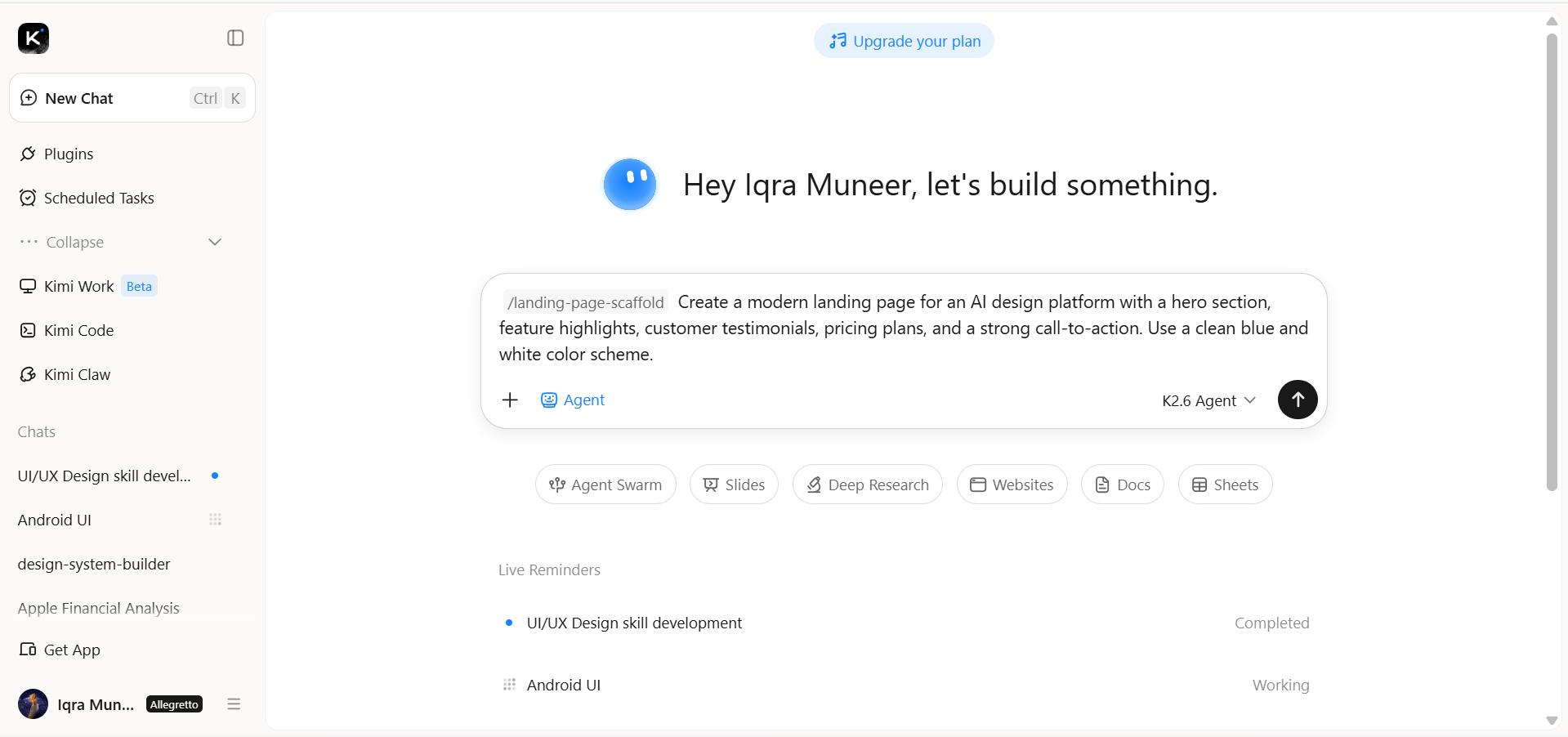Click the Chats section heading
The image size is (1568, 737).
pyautogui.click(x=37, y=431)
